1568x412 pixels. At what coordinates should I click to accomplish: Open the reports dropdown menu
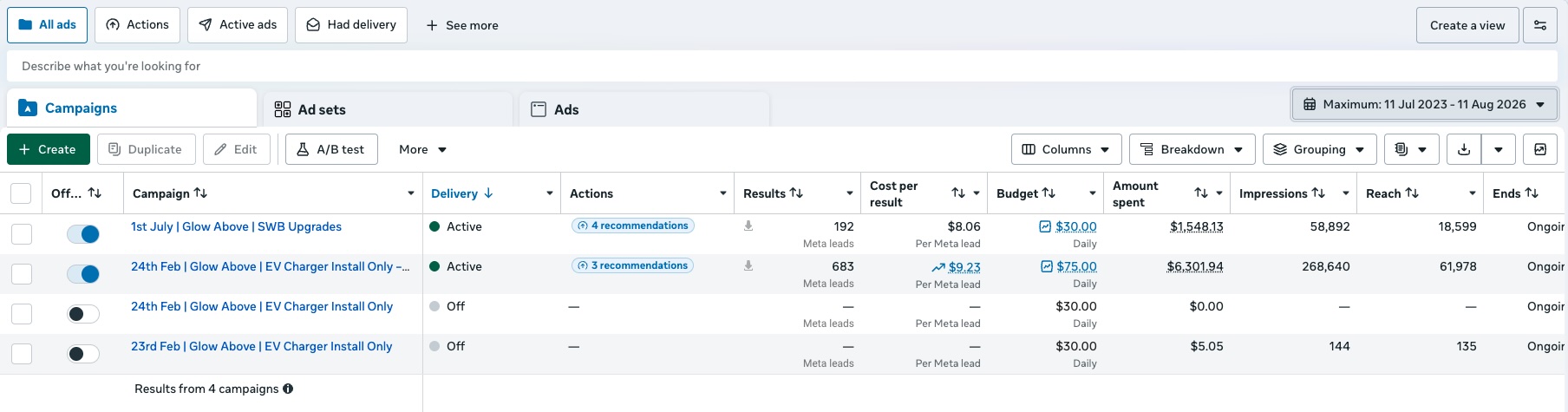tap(1412, 149)
